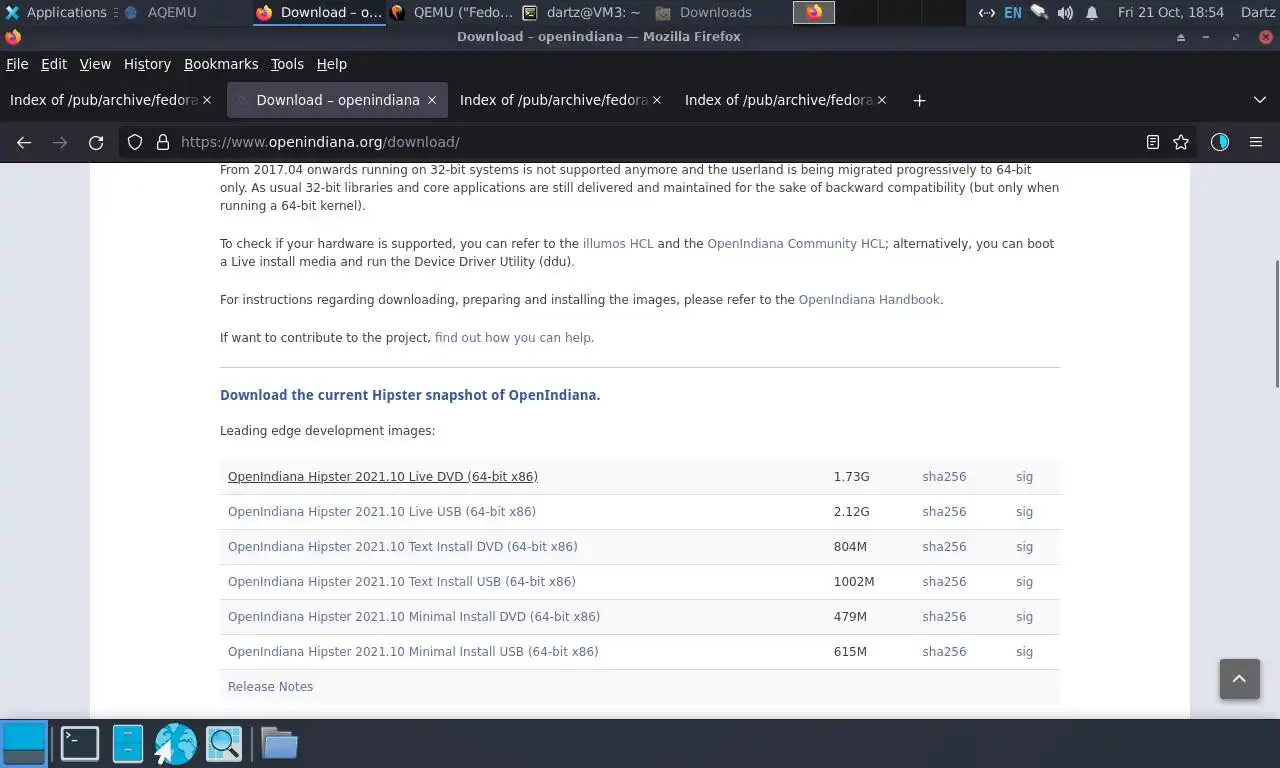This screenshot has height=768, width=1280.
Task: Click the tracking protection shield icon
Action: (x=135, y=142)
